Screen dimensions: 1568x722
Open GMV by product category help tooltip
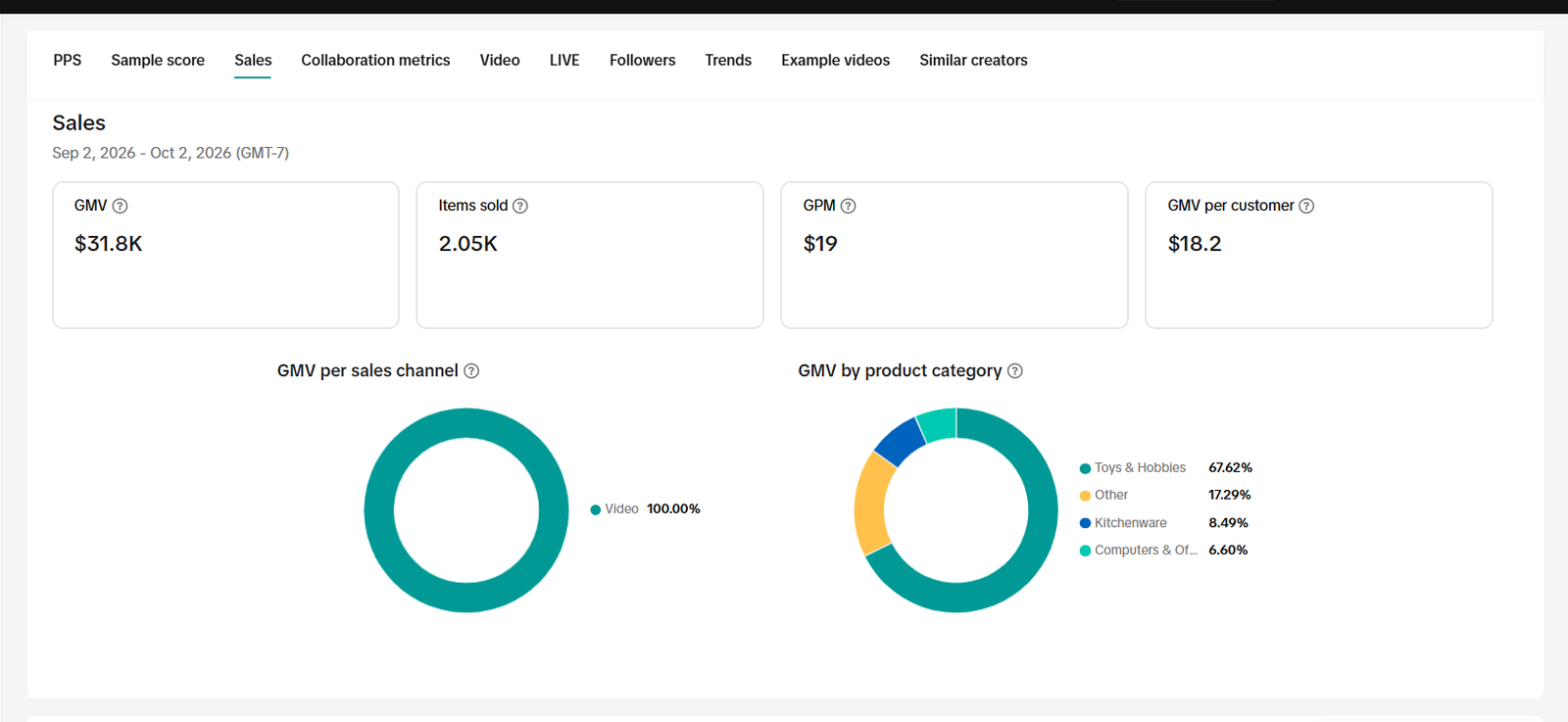(1015, 370)
